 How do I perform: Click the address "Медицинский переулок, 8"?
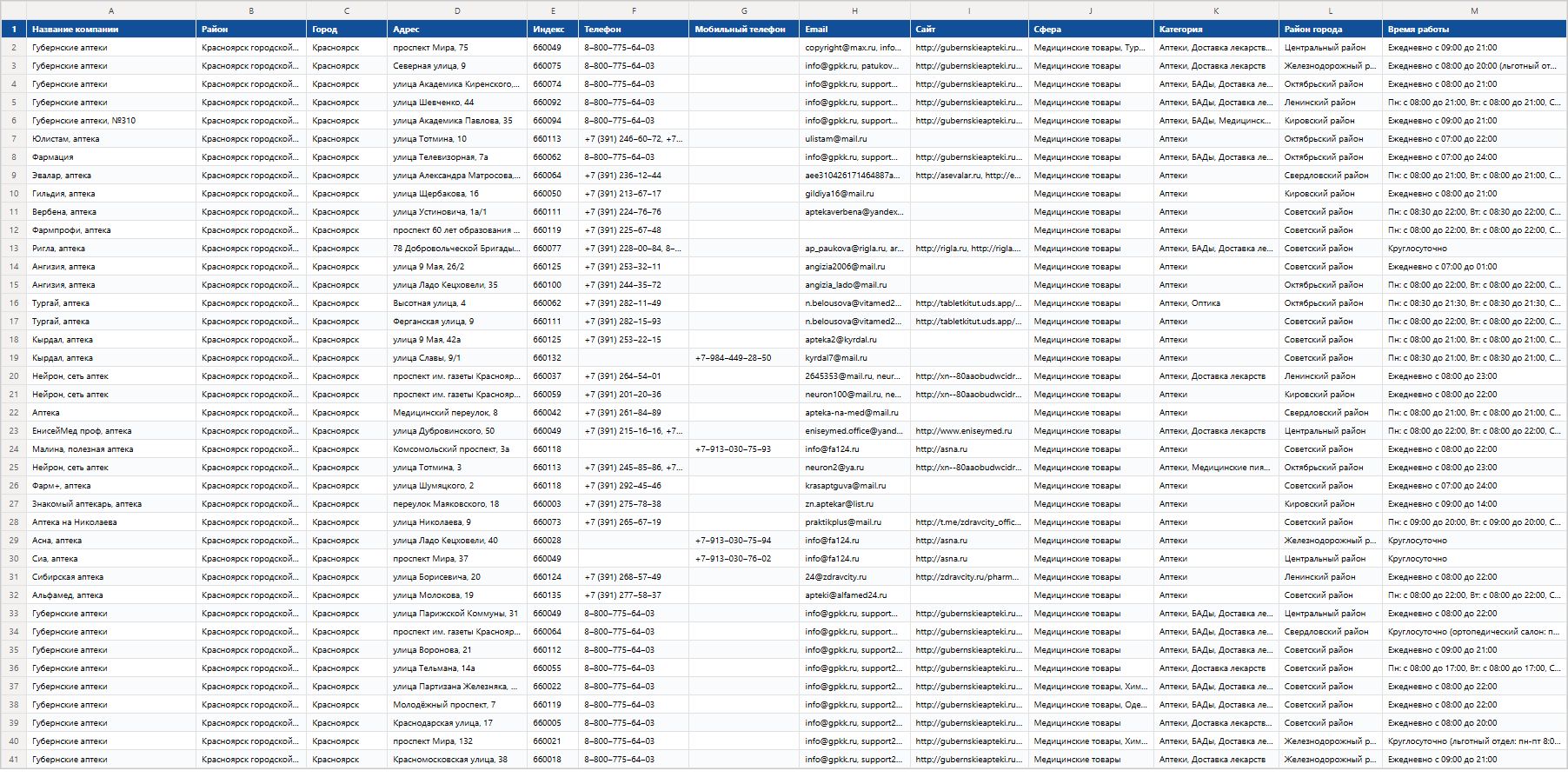(x=457, y=413)
